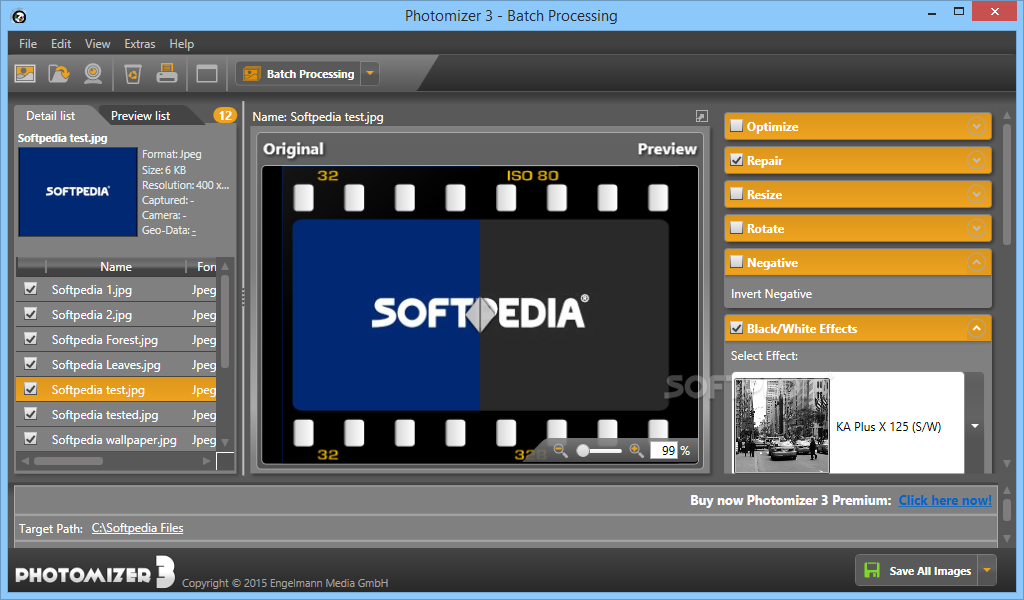
Task: Select the Softpedia tested.jpg row
Action: [x=116, y=415]
